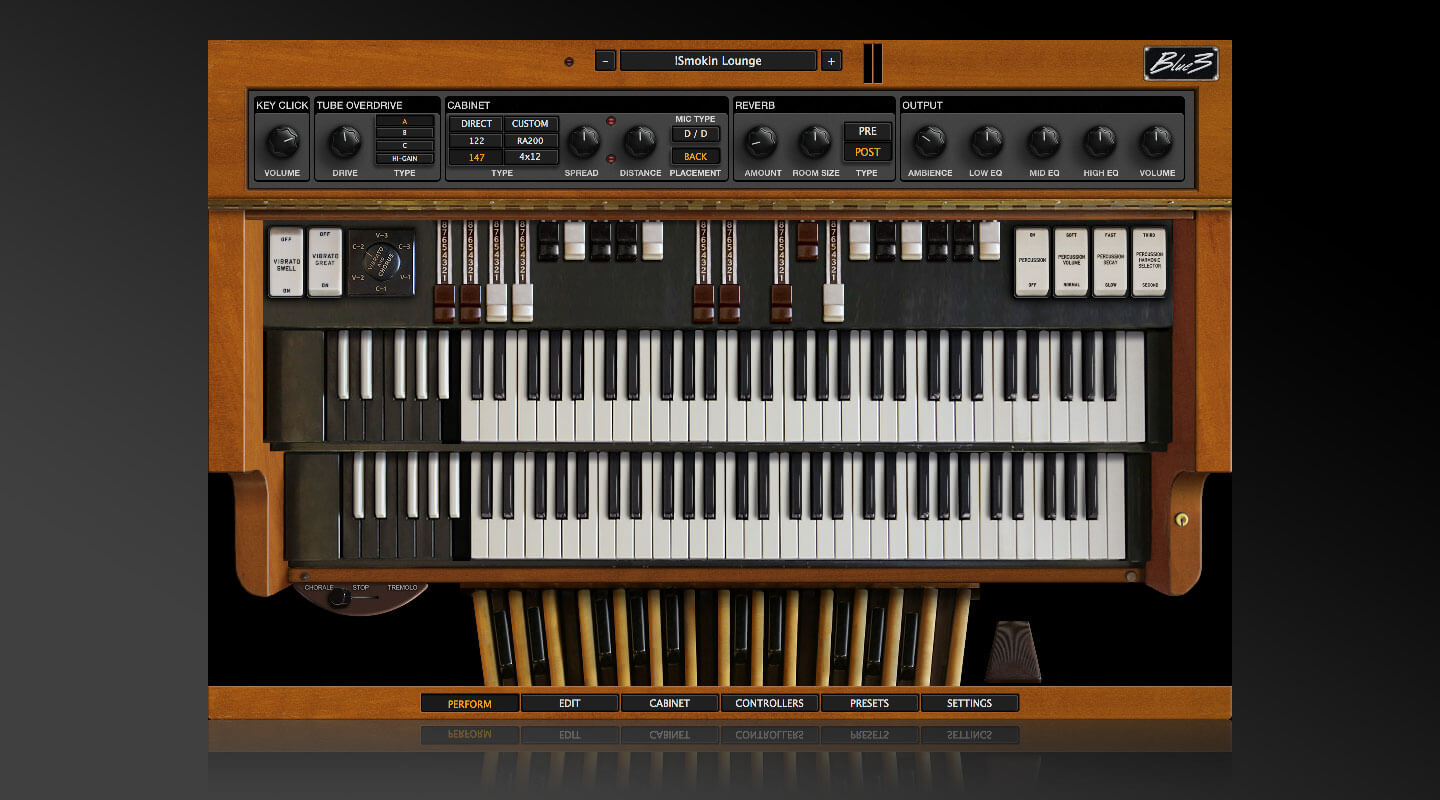Screen dimensions: 1440x800
Task: Go to next preset with plus button
Action: [x=831, y=61]
